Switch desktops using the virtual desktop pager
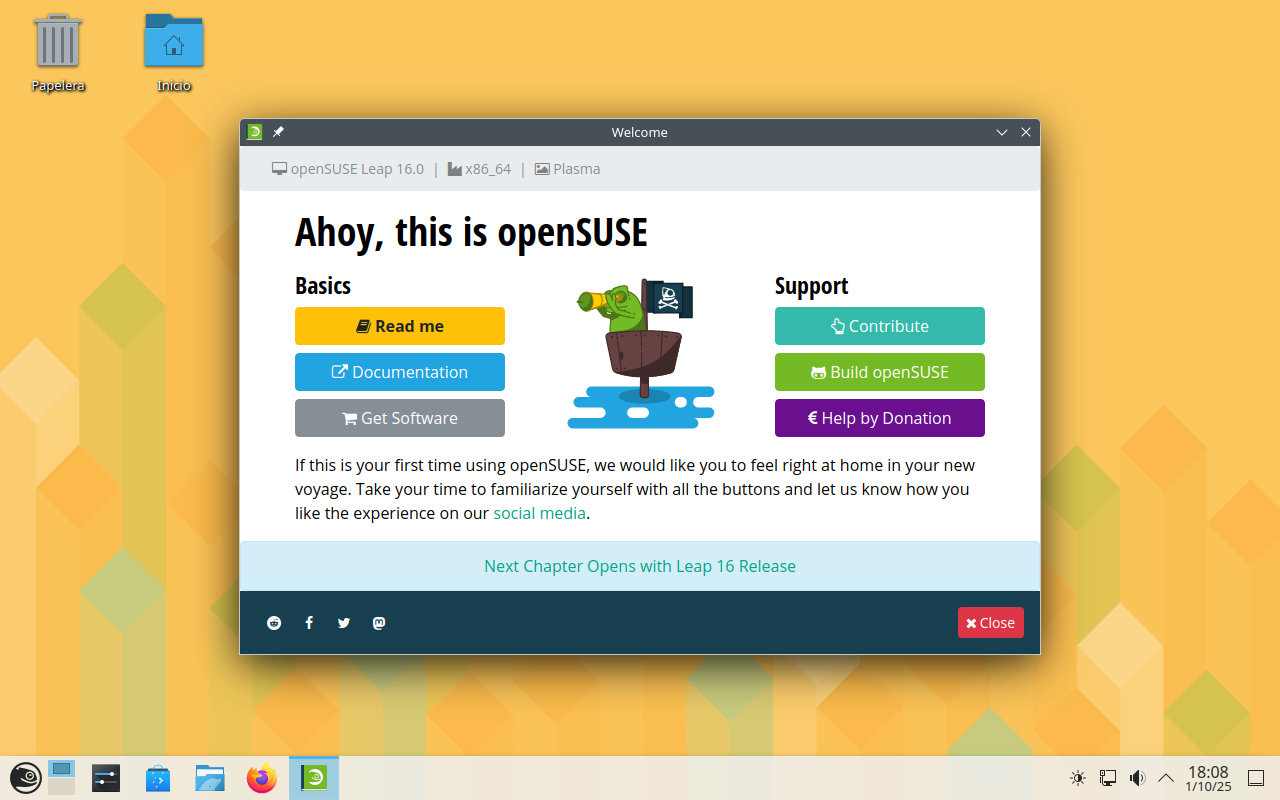1280x800 pixels. (62, 778)
